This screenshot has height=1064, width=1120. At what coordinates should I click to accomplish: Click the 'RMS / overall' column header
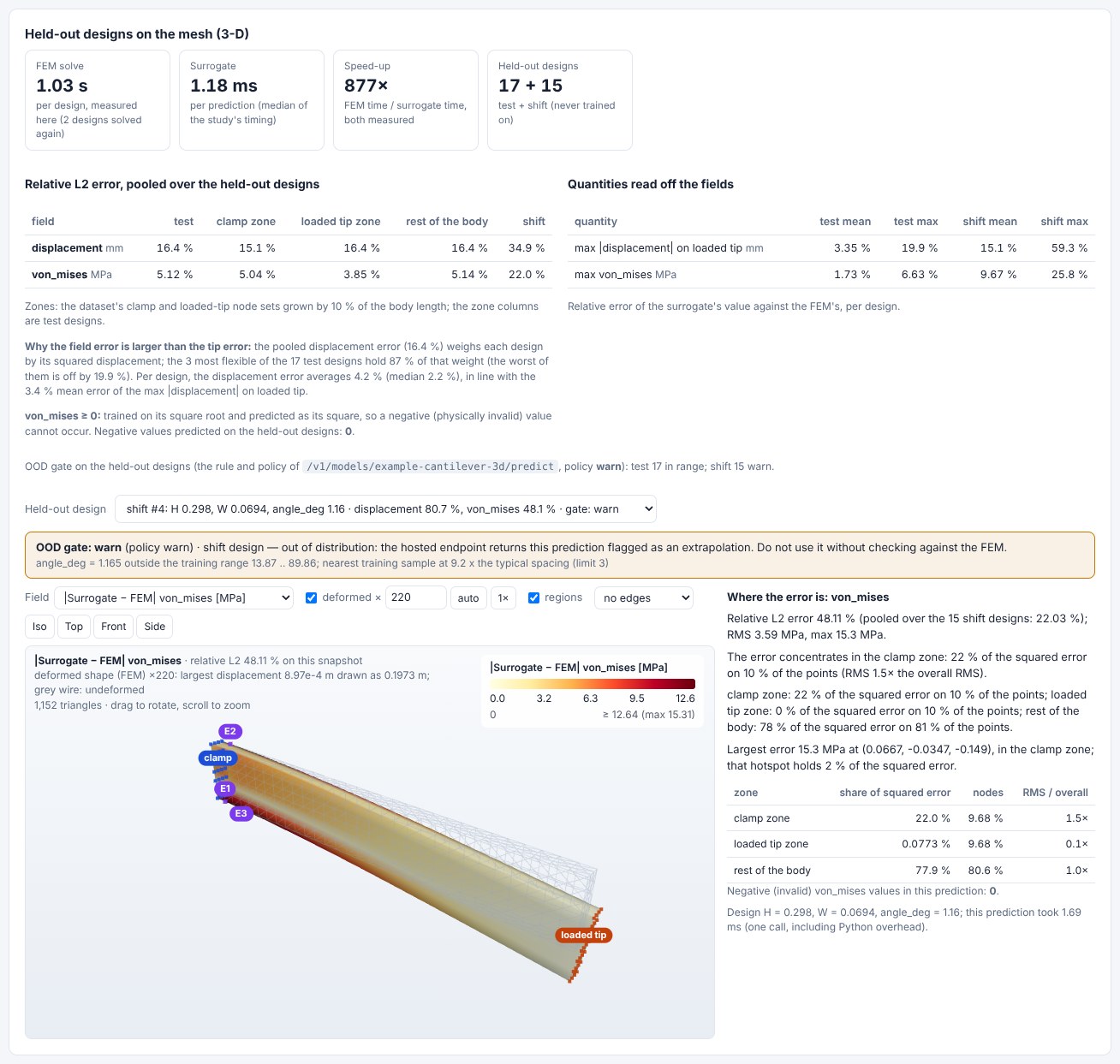tap(1055, 793)
